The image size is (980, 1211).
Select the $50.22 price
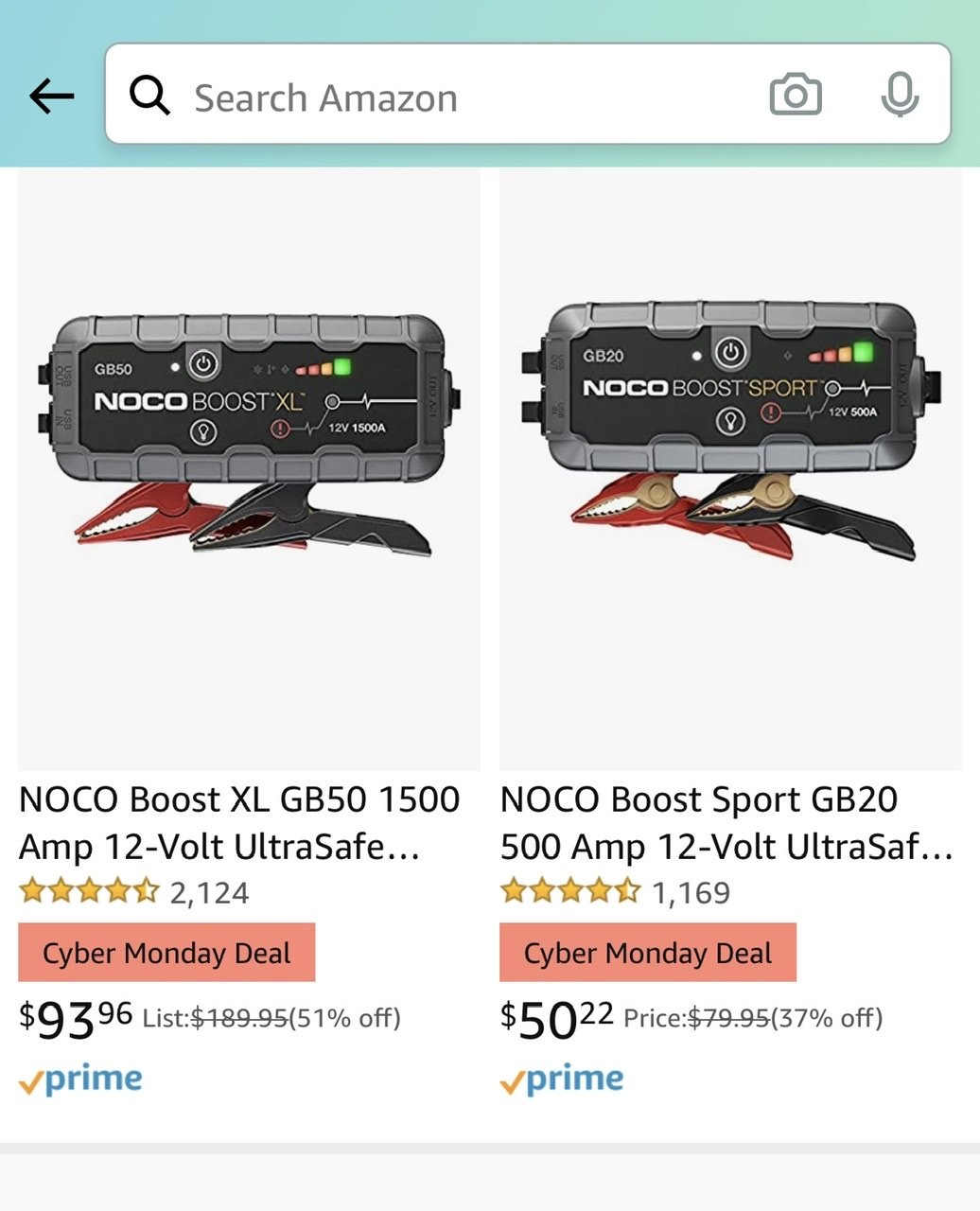557,1019
